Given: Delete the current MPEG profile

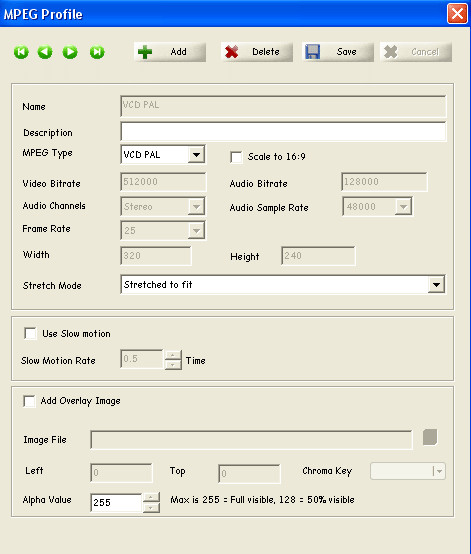Looking at the screenshot, I should pyautogui.click(x=257, y=52).
